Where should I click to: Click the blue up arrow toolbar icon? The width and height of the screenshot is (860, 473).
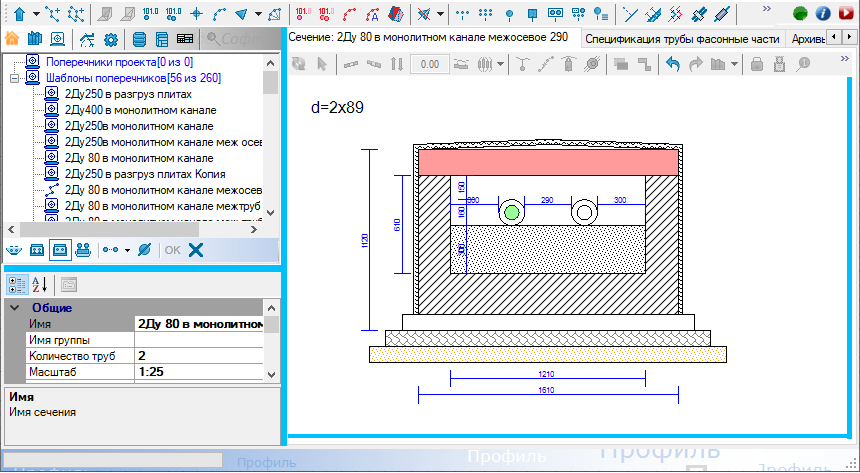pyautogui.click(x=20, y=13)
